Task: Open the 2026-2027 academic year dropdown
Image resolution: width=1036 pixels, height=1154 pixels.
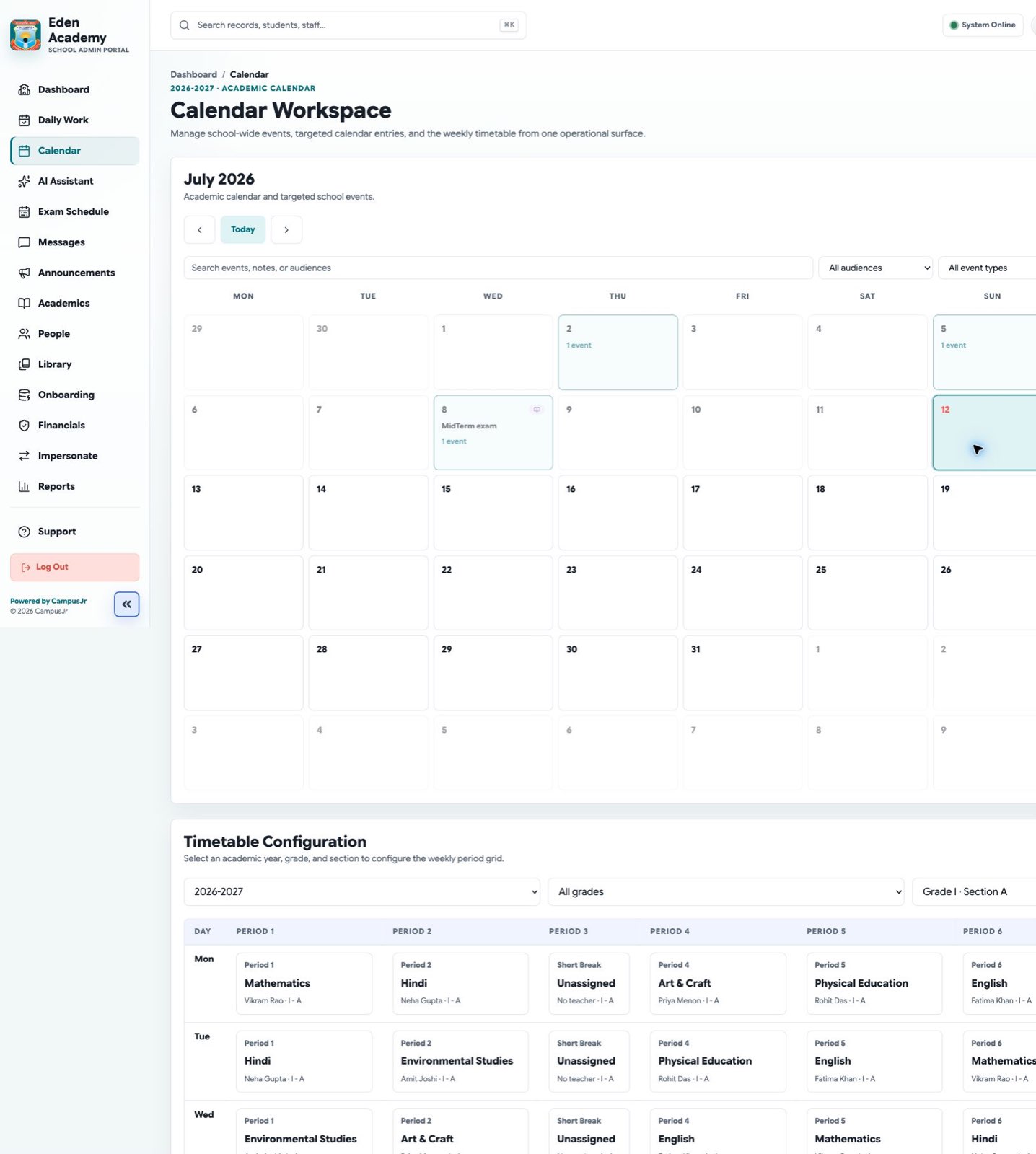Action: pos(362,892)
